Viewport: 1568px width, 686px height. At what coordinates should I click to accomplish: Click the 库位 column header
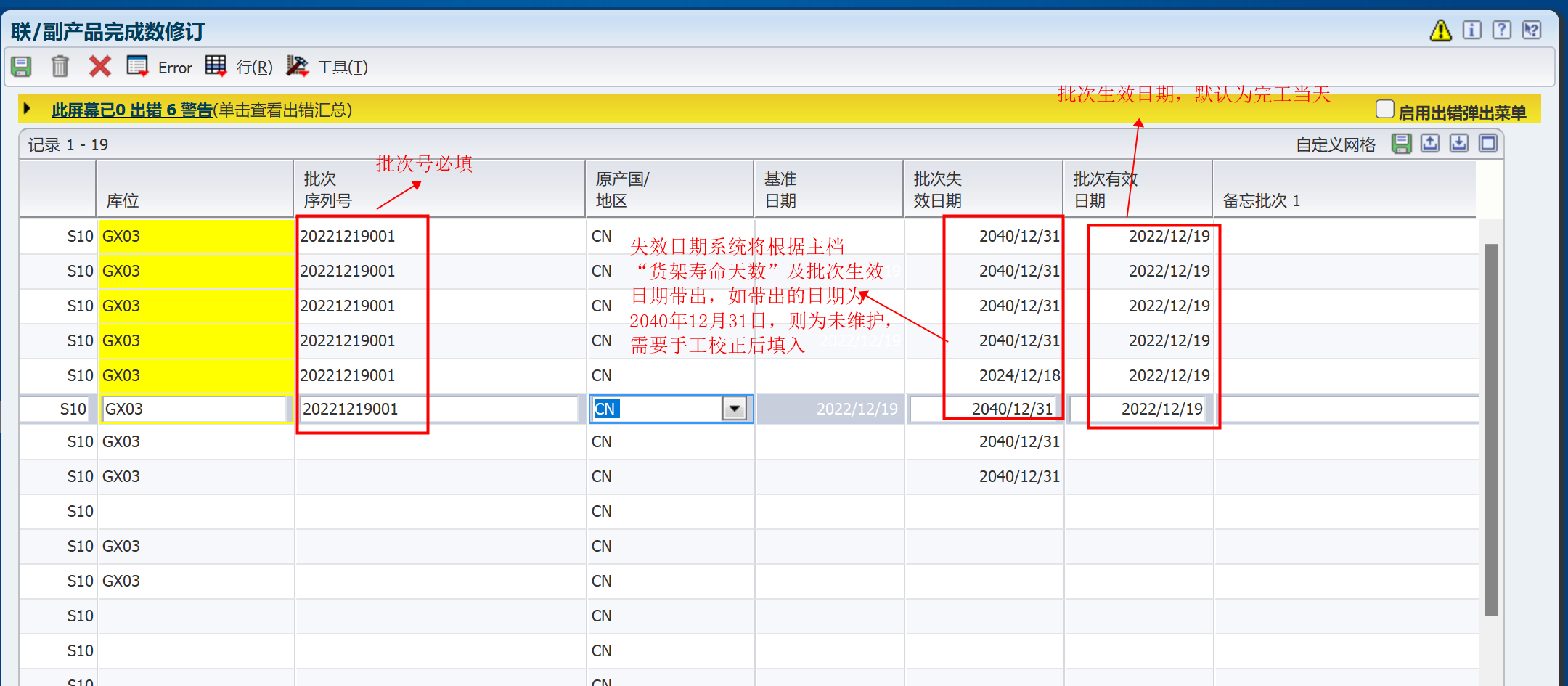pyautogui.click(x=195, y=189)
